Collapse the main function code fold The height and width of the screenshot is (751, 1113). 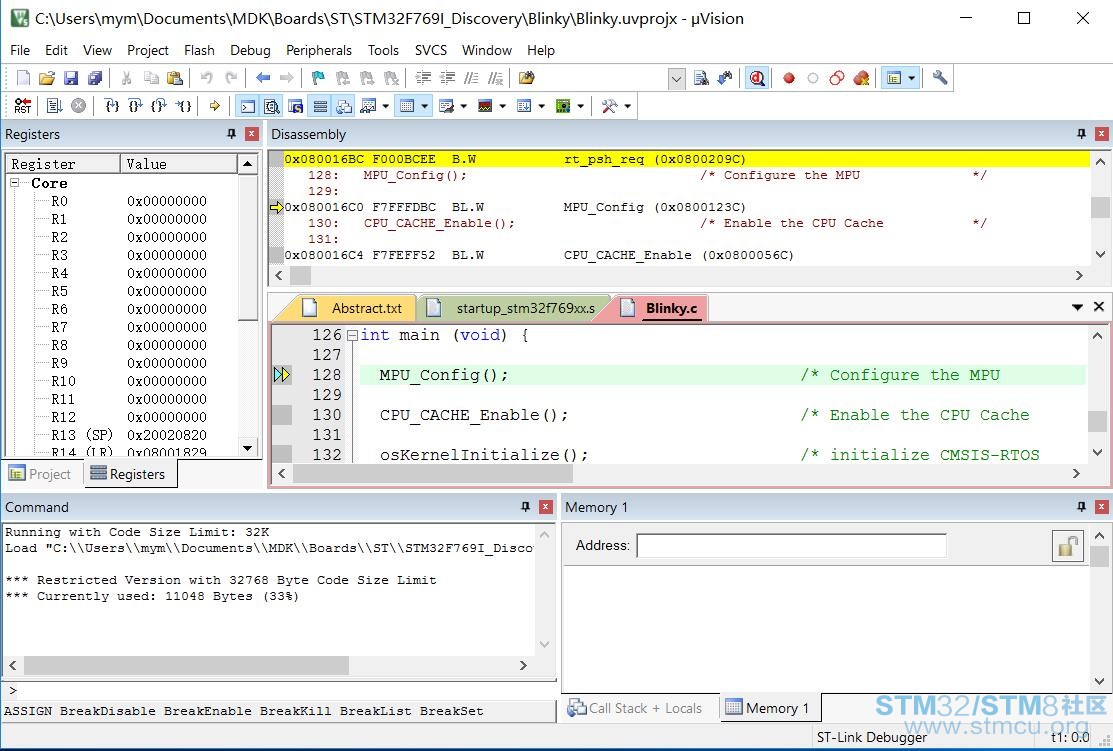(x=351, y=335)
